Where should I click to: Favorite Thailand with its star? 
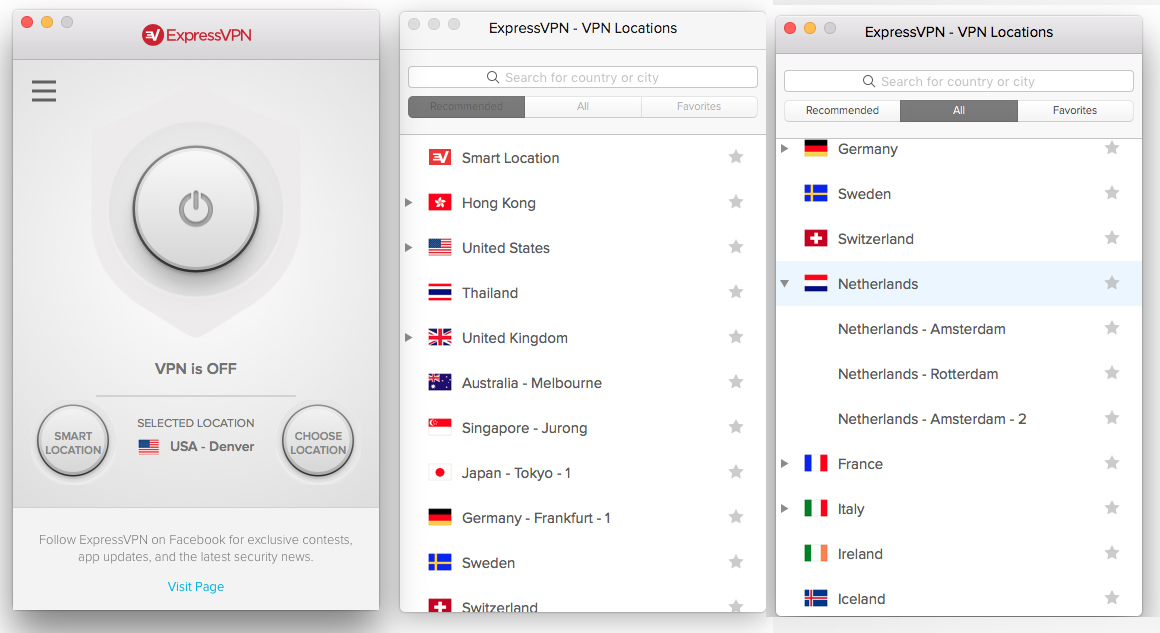pos(735,292)
